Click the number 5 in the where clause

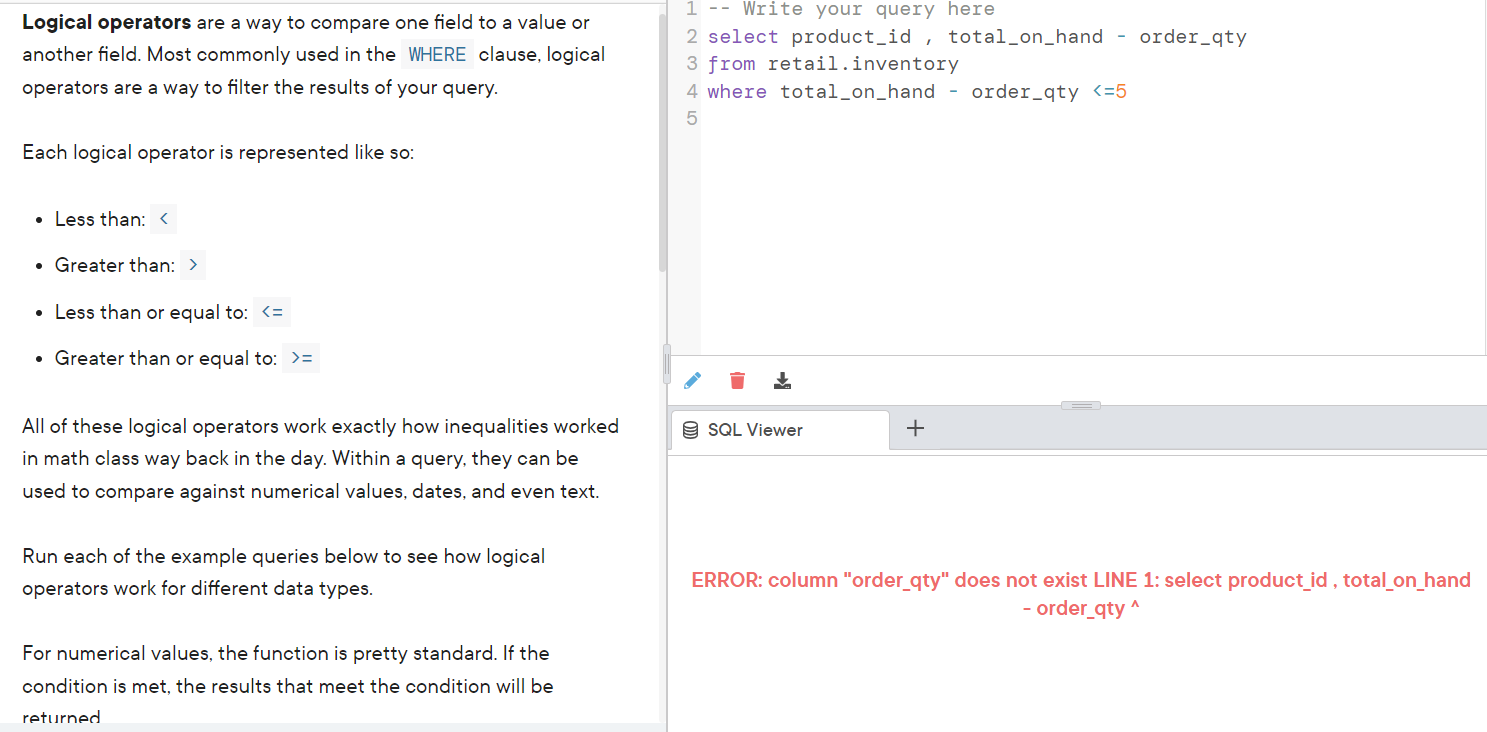[x=1122, y=92]
